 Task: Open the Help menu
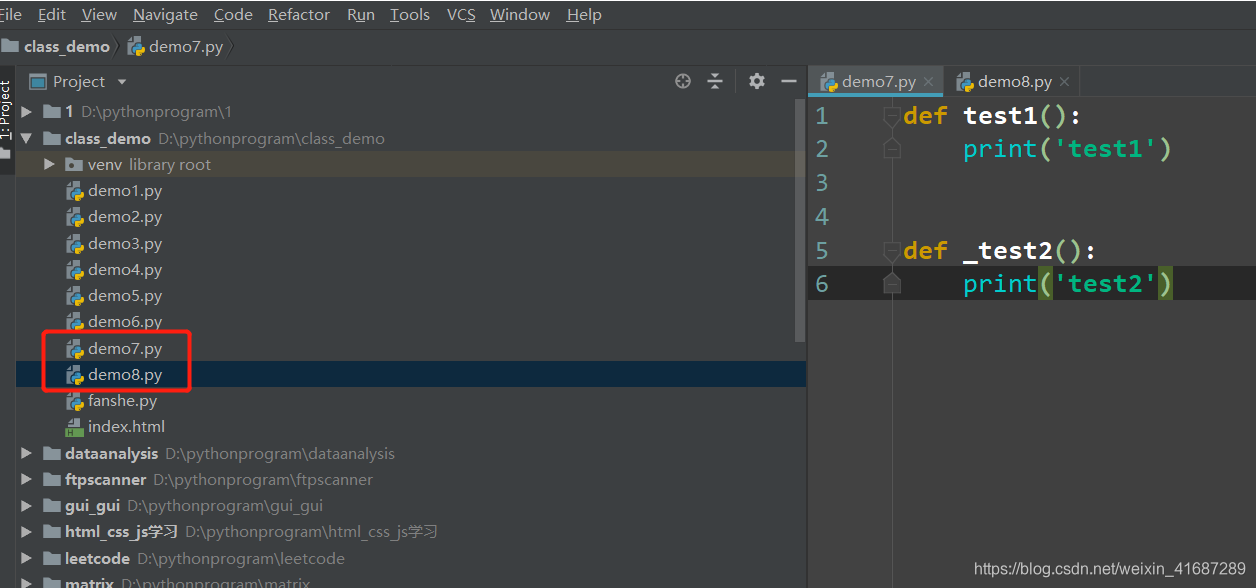(x=584, y=14)
